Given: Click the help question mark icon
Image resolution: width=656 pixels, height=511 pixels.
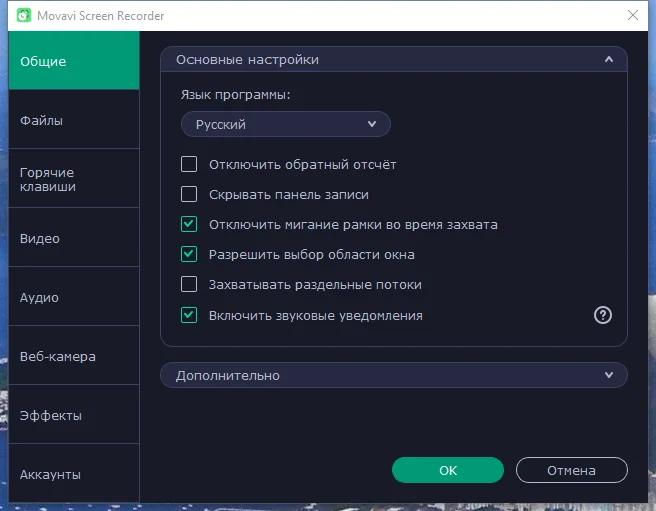Looking at the screenshot, I should tap(602, 315).
